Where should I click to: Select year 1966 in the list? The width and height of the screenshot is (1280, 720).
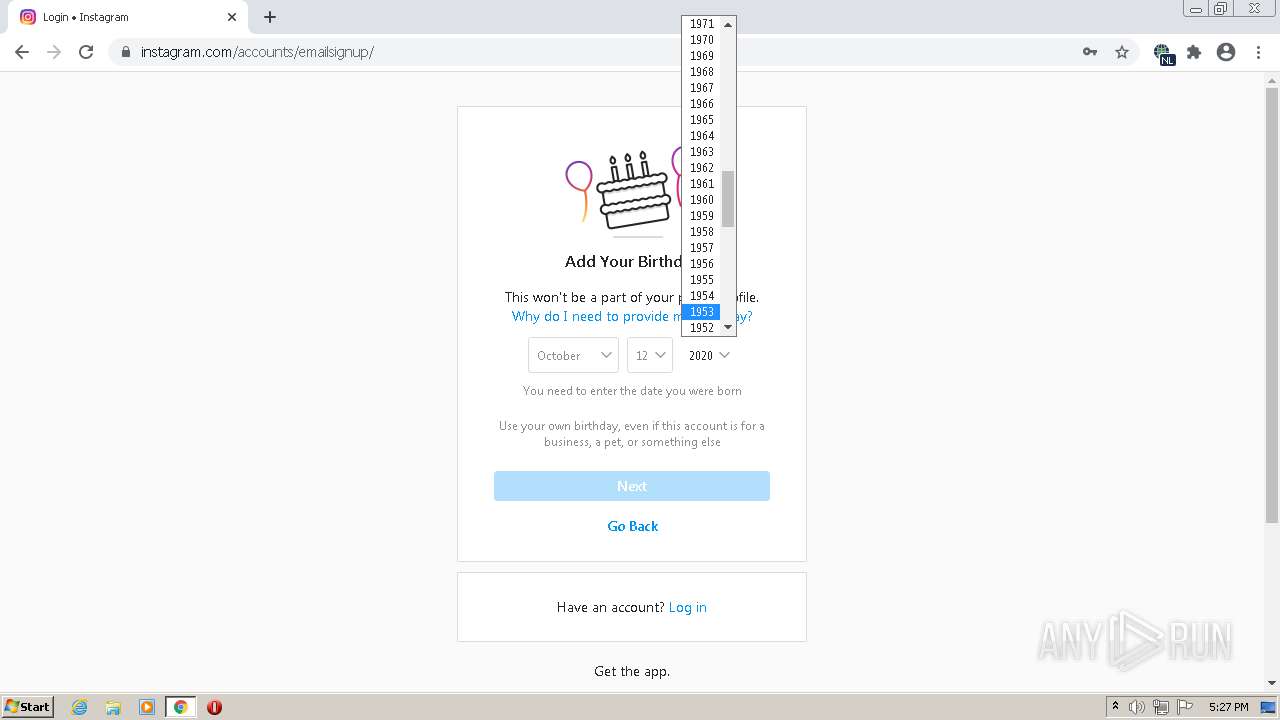click(701, 104)
